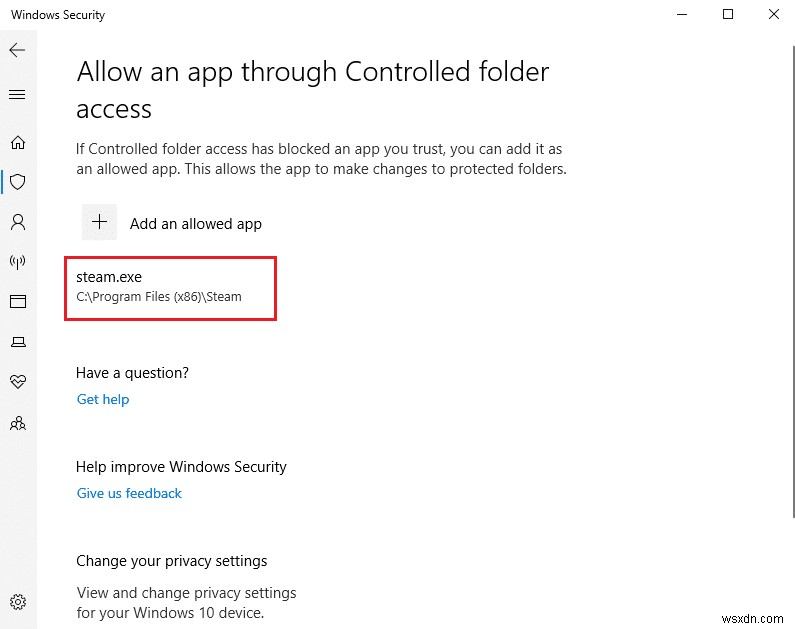This screenshot has height=629, width=795.
Task: Open Device performance & health heart icon
Action: coord(17,382)
